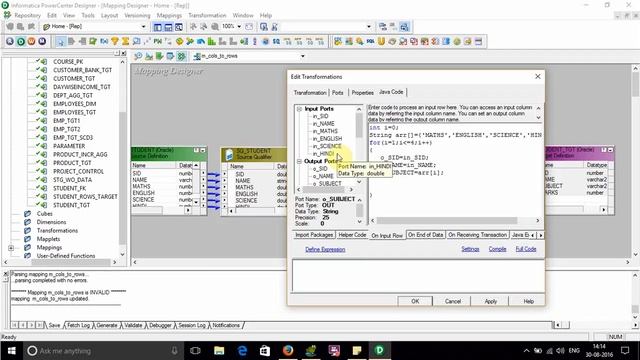Select the f(x) Expression transformation icon
The image size is (640, 360).
click(104, 41)
